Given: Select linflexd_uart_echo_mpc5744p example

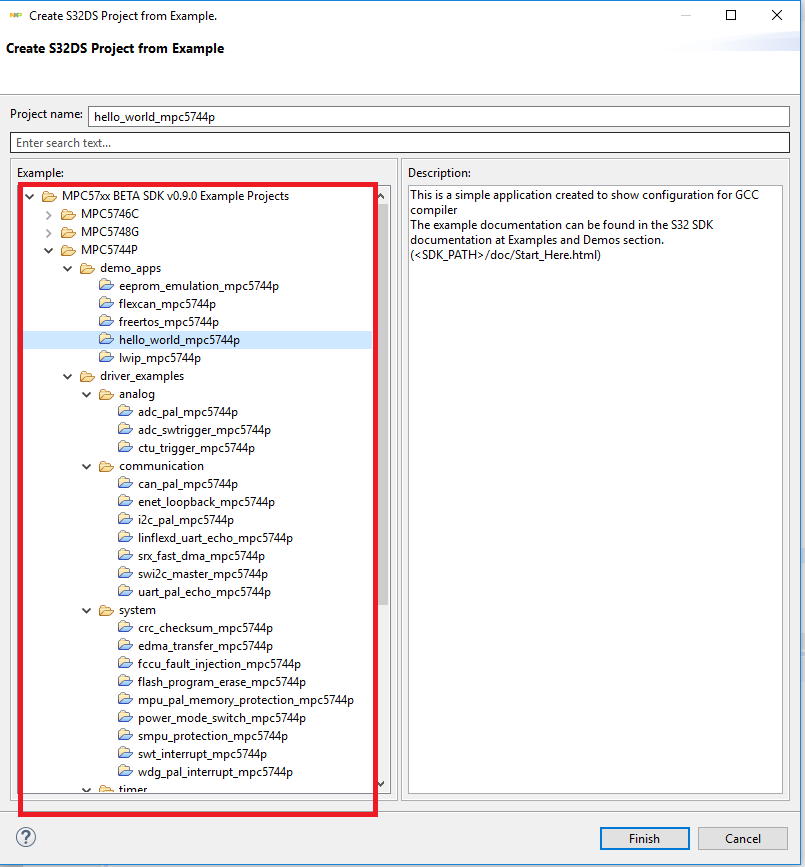Looking at the screenshot, I should [215, 538].
